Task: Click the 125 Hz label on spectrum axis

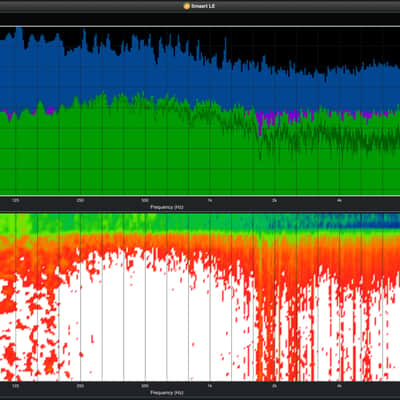Action: [15, 200]
